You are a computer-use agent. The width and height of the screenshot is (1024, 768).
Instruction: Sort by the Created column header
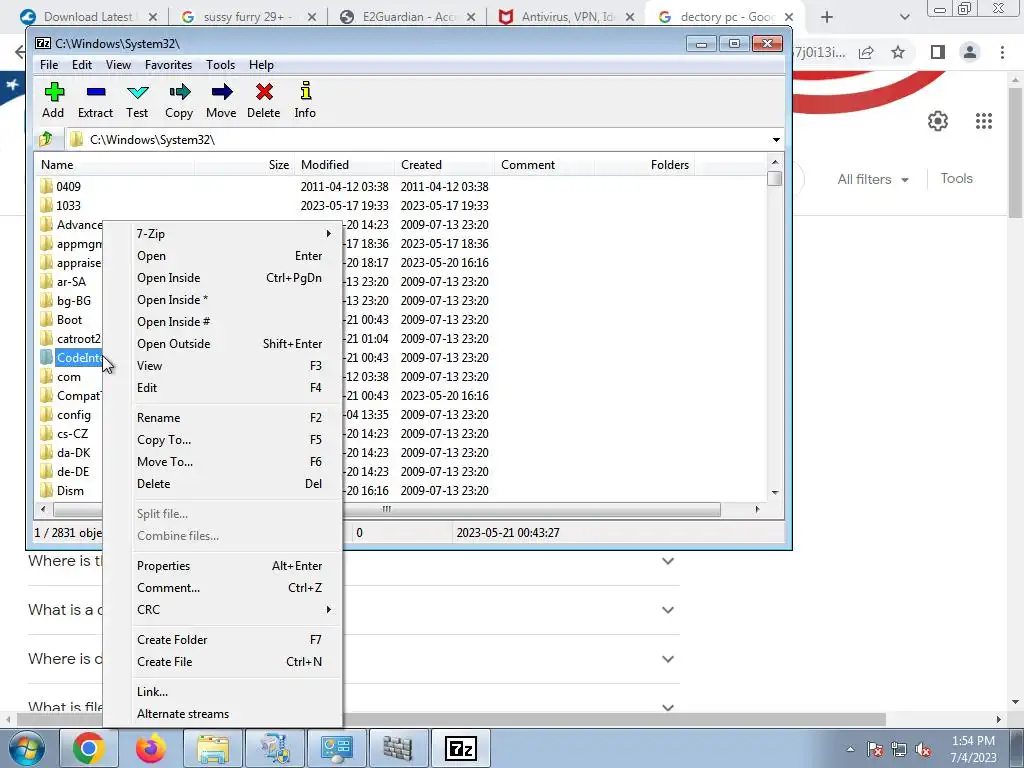pos(444,165)
